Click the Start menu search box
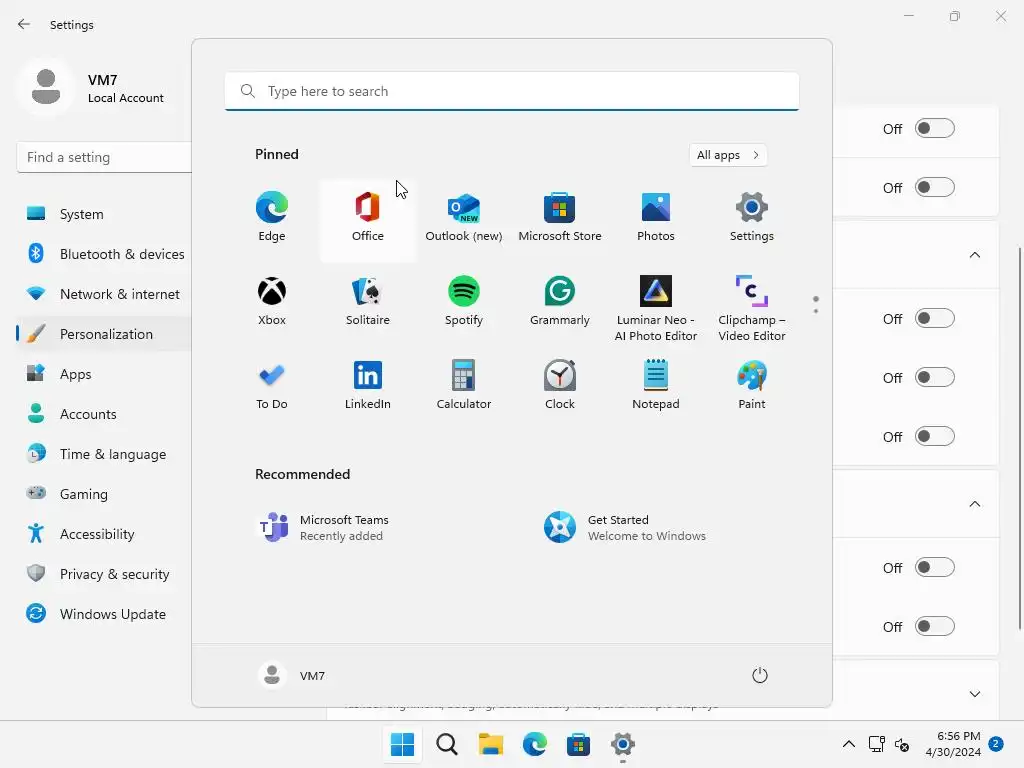1024x768 pixels. click(x=512, y=91)
